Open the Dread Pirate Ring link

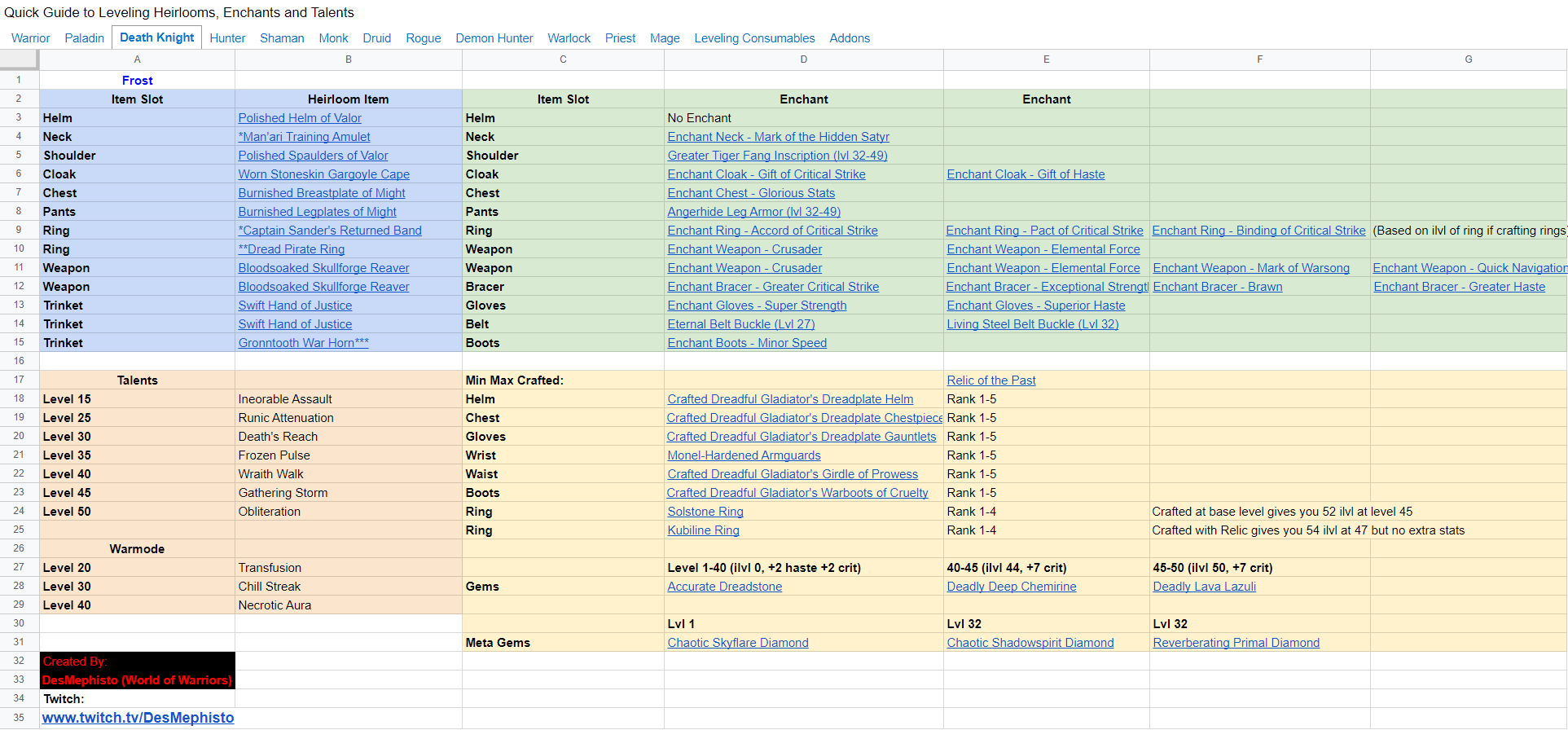pyautogui.click(x=292, y=249)
